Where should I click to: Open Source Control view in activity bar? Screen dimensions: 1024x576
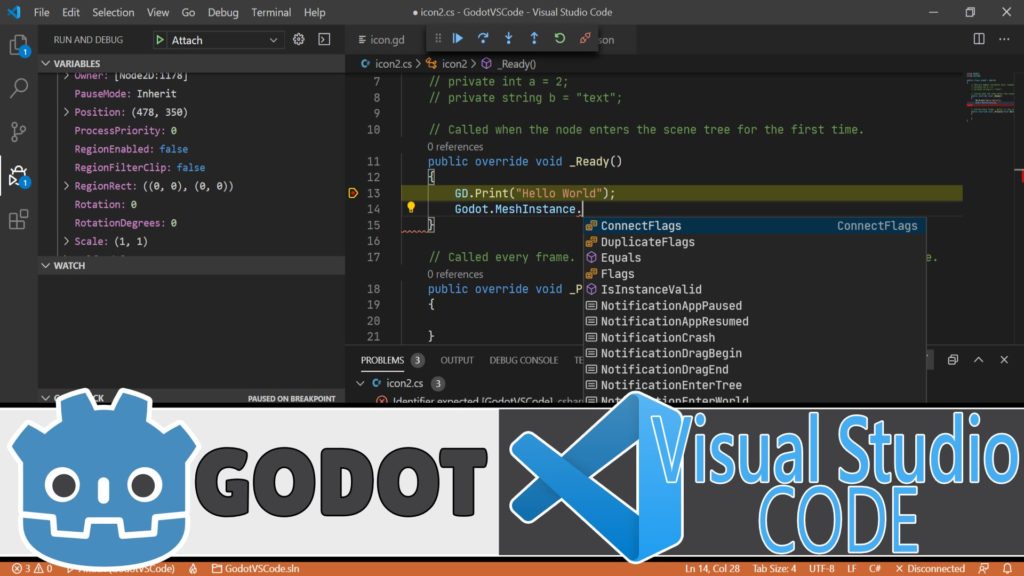tap(18, 131)
